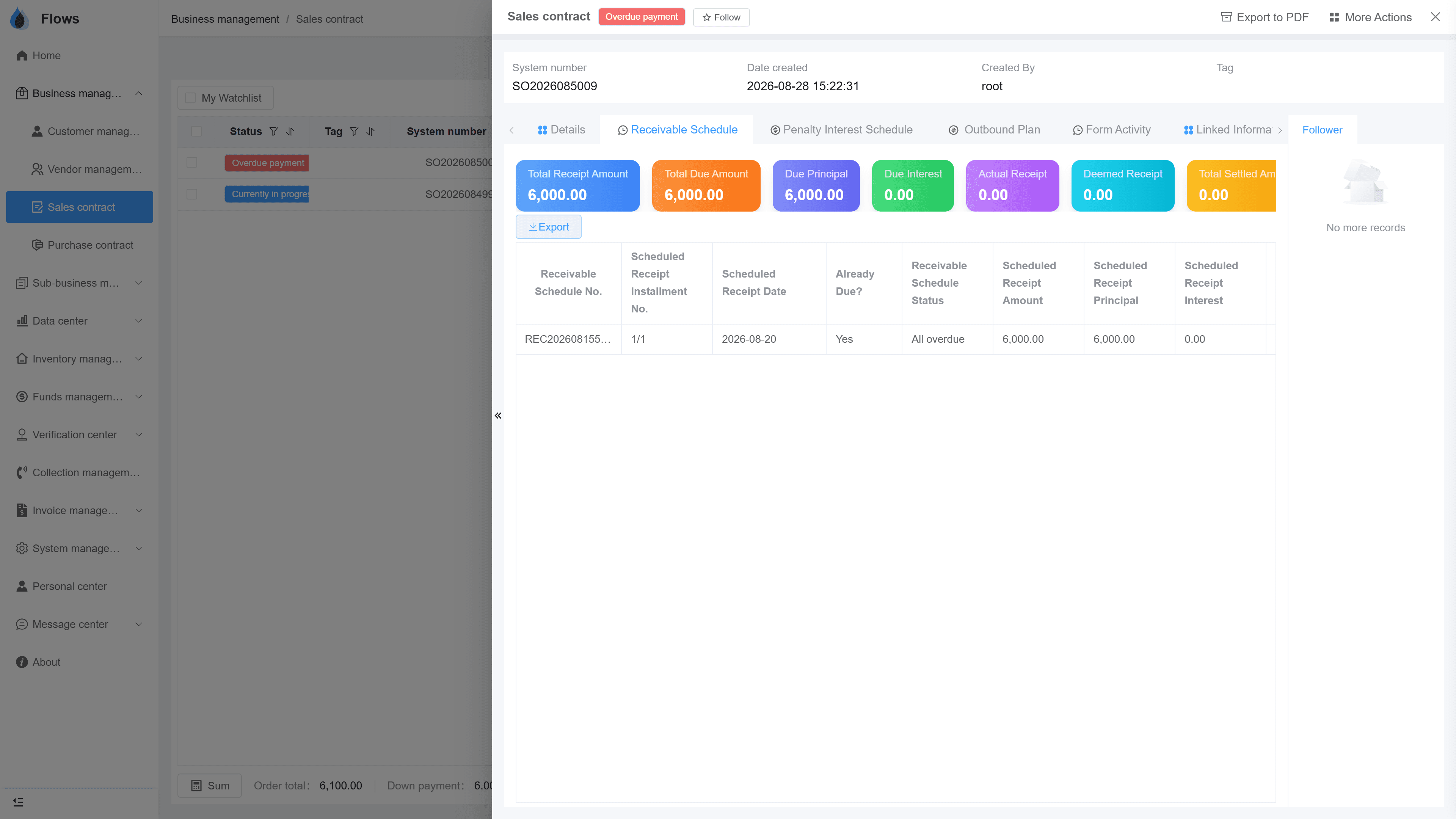Open the Outbound Plan tab
Viewport: 1456px width, 819px height.
(x=994, y=129)
